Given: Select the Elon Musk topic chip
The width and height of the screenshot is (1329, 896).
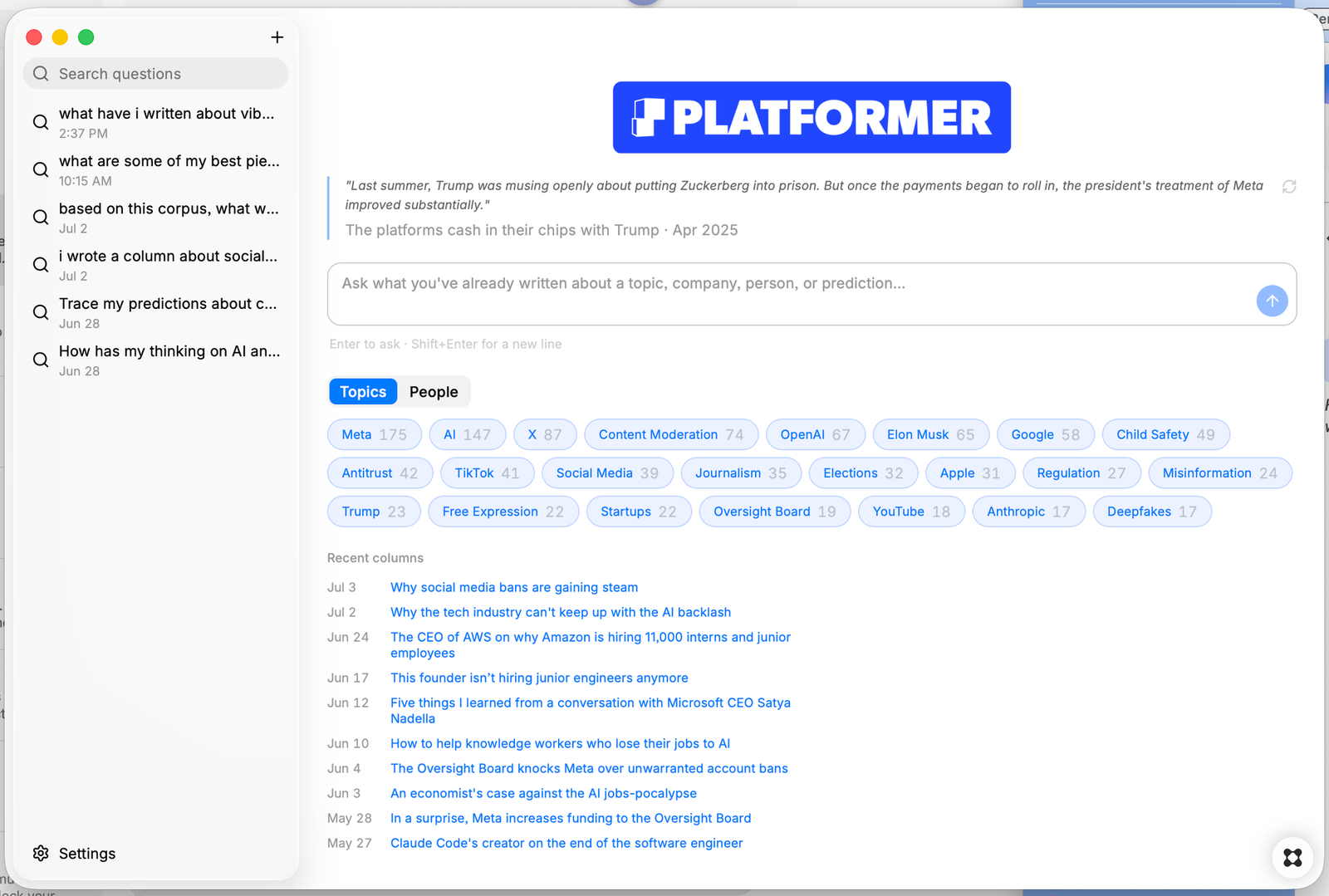Looking at the screenshot, I should 931,434.
